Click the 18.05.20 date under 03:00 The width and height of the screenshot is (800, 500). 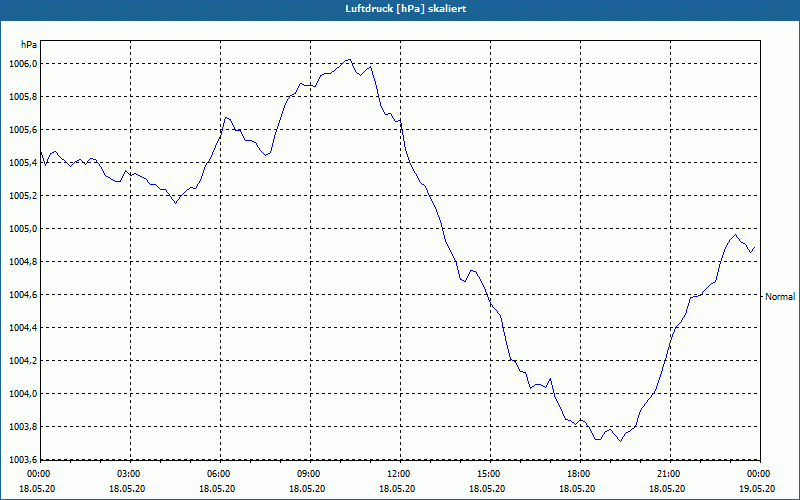tap(128, 488)
